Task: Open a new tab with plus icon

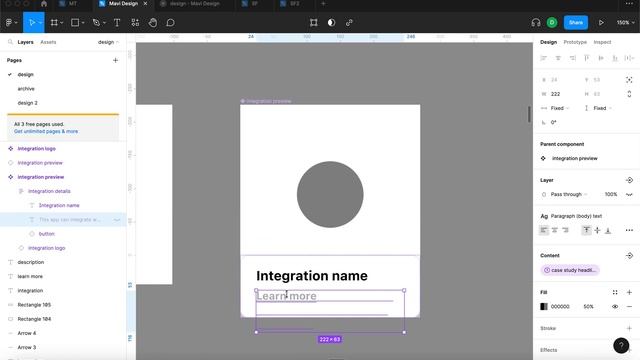Action: tap(323, 4)
